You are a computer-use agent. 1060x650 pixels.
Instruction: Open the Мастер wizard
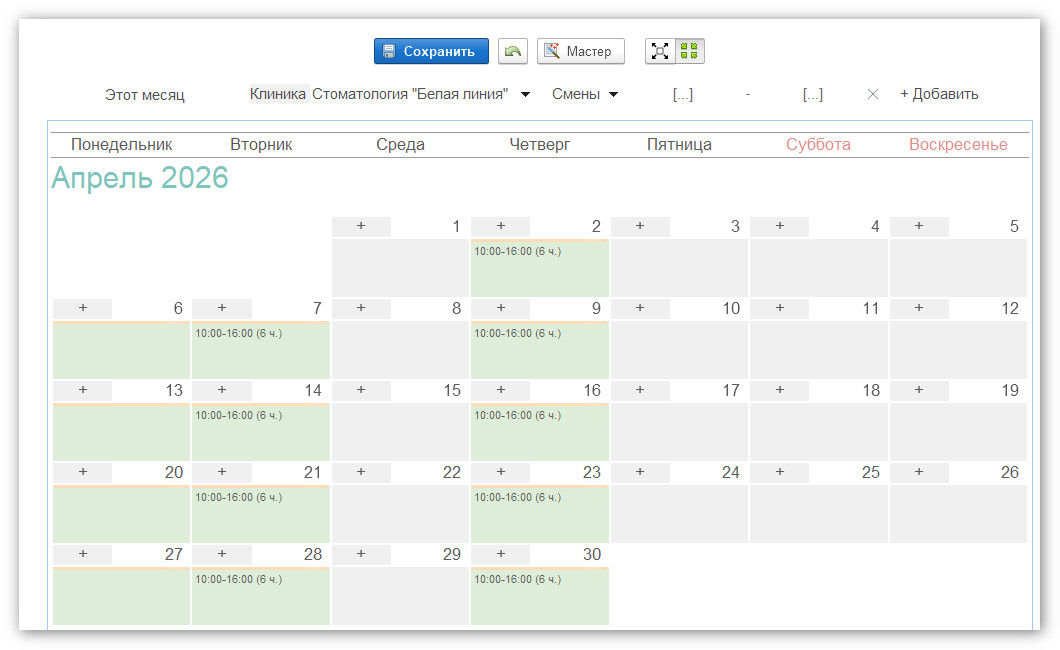pos(580,51)
